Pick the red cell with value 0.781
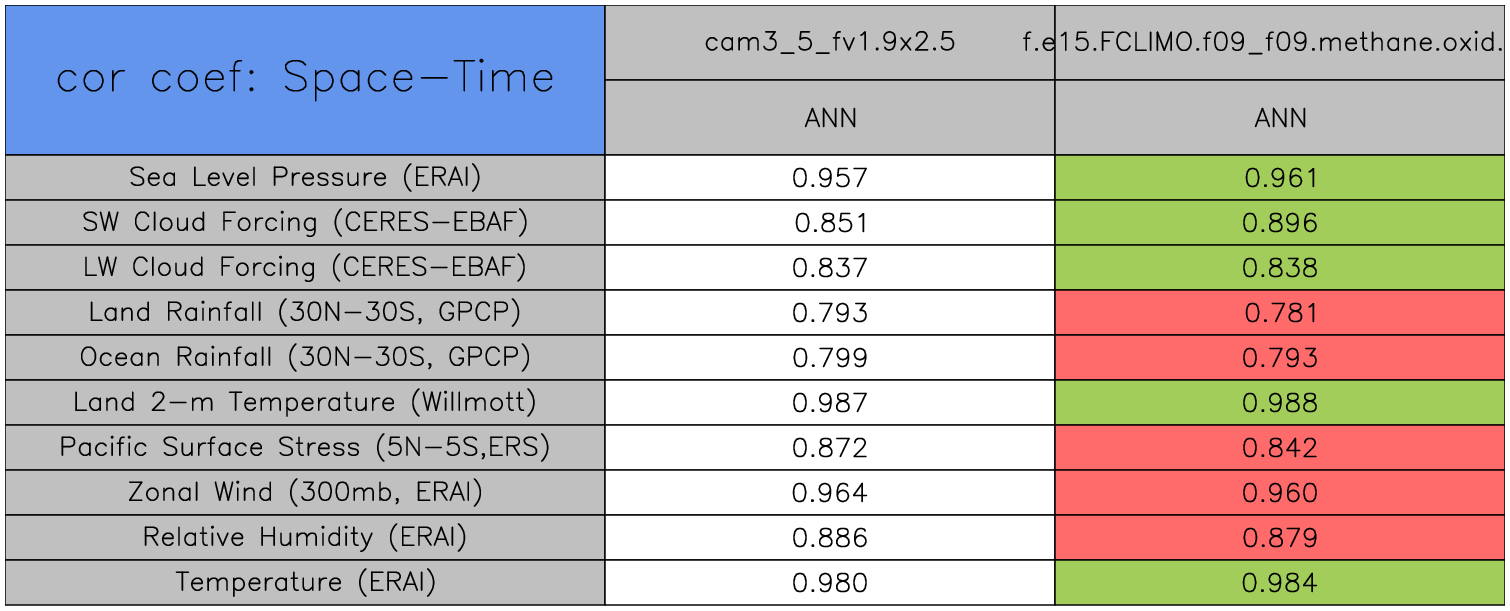 pyautogui.click(x=1280, y=313)
